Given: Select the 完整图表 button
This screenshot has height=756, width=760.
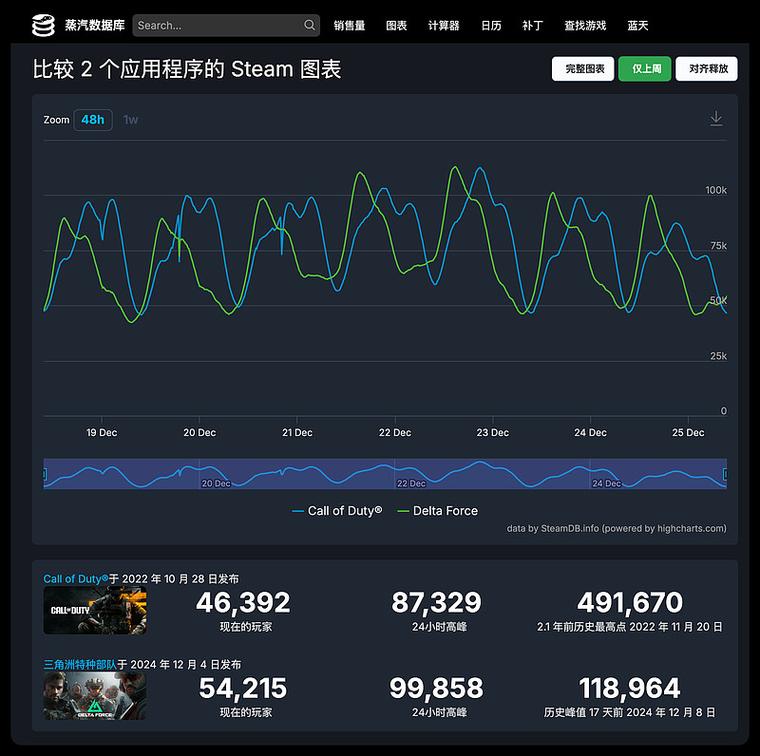Looking at the screenshot, I should click(583, 69).
